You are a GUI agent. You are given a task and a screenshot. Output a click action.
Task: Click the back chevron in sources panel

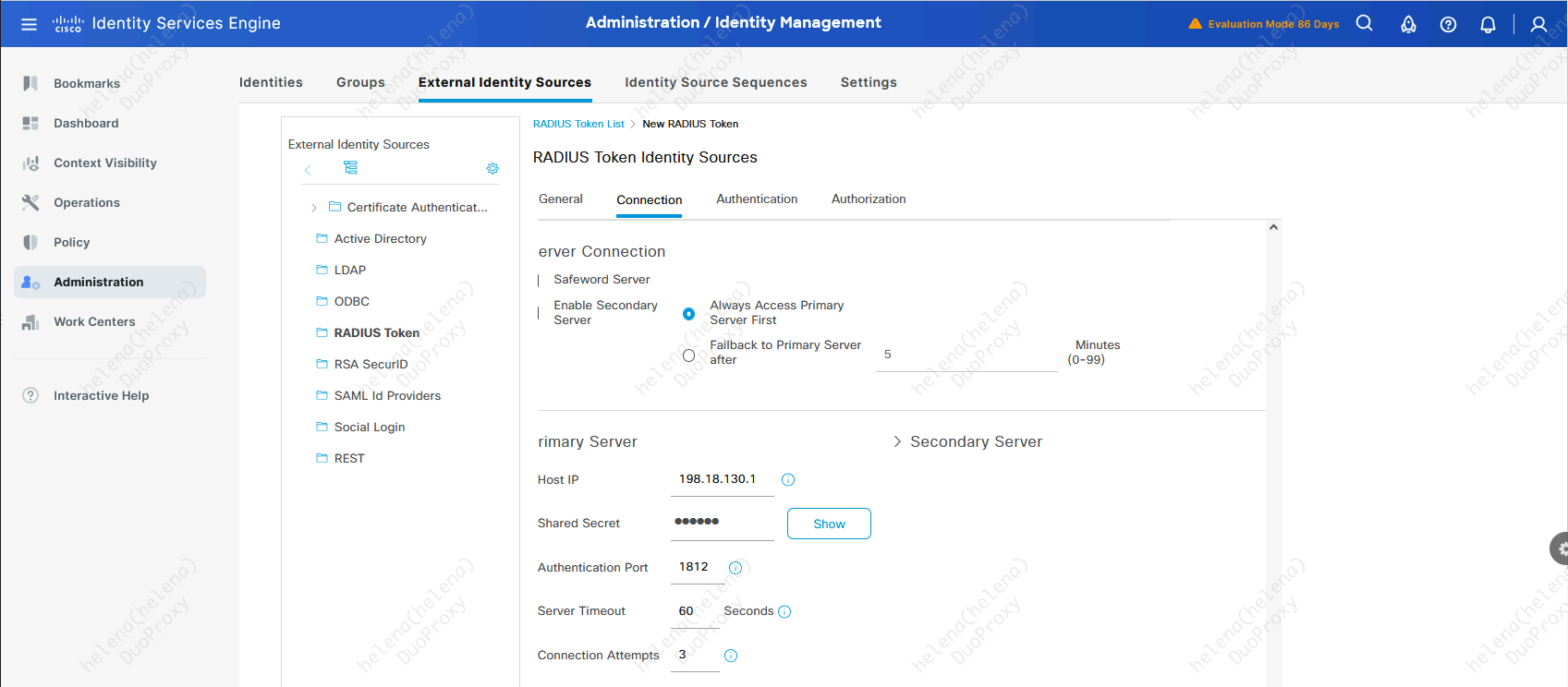click(308, 169)
